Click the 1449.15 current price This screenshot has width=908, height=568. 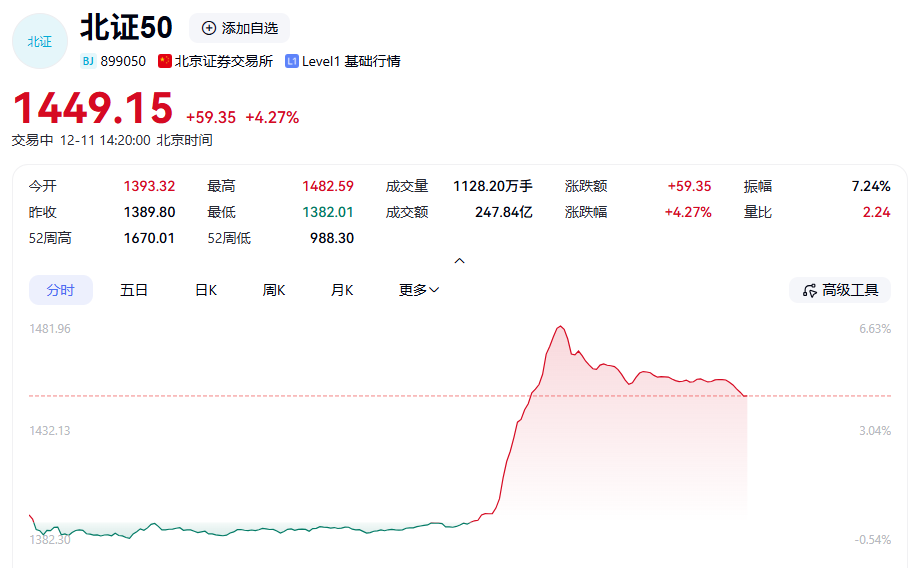pos(93,108)
